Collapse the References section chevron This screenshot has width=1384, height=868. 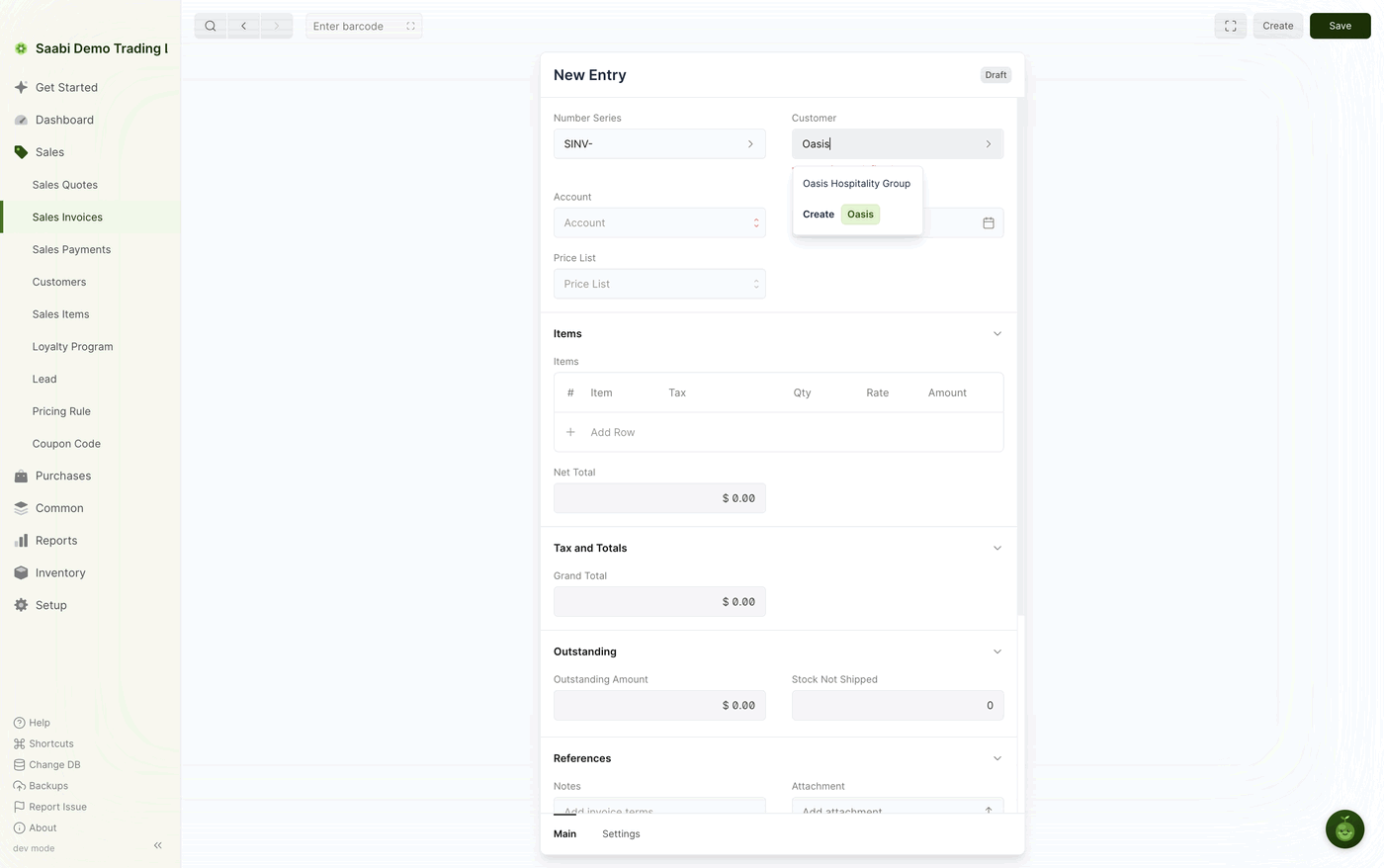(996, 758)
